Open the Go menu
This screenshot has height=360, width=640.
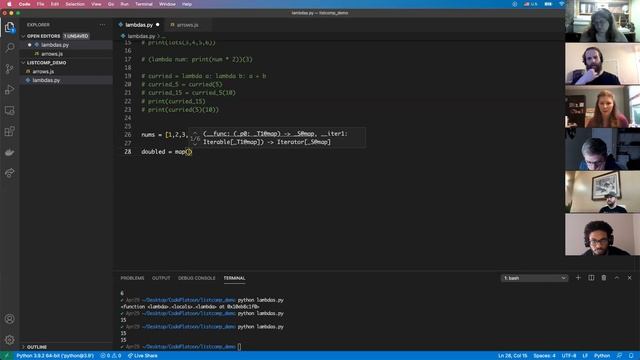(111, 4)
